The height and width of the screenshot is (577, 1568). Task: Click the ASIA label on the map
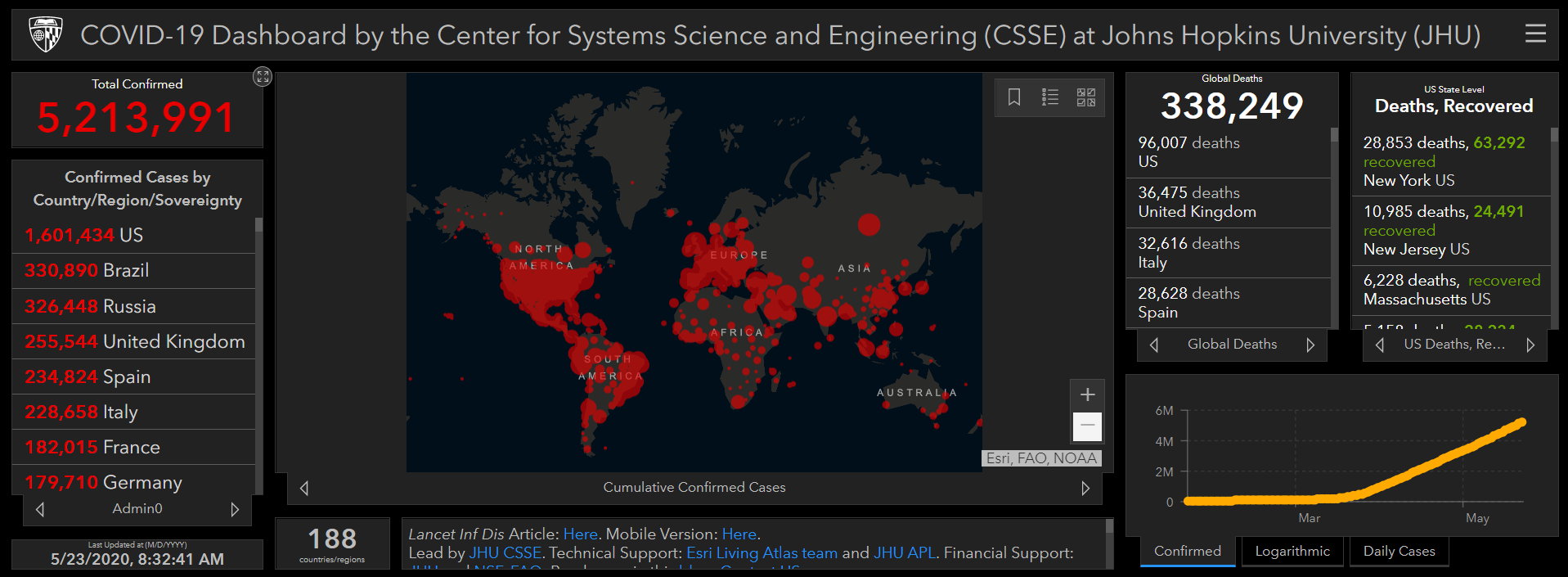point(854,268)
